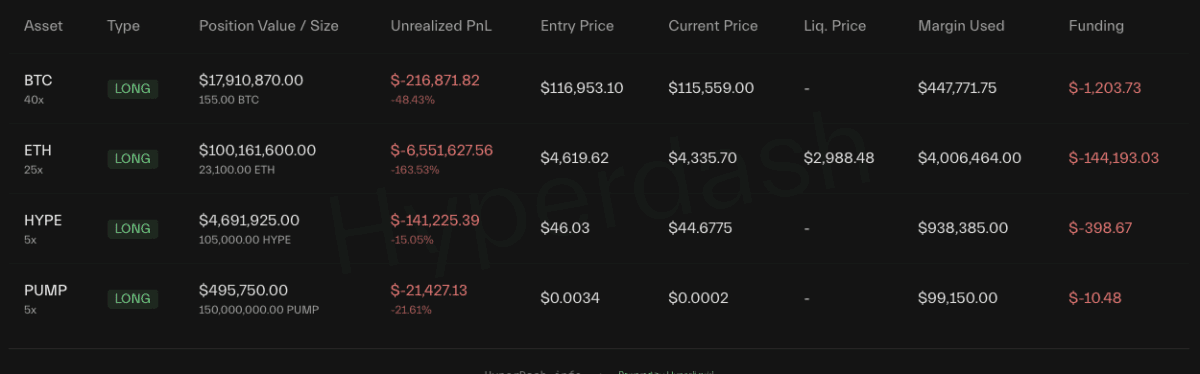
Task: Click the LONG badge on BTC row
Action: [x=133, y=88]
